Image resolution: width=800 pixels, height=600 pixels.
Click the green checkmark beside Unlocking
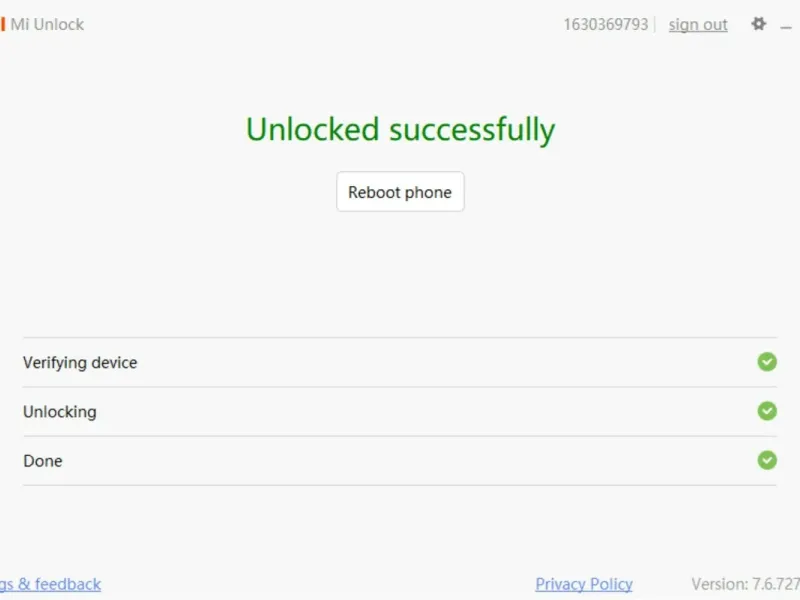[x=767, y=411]
